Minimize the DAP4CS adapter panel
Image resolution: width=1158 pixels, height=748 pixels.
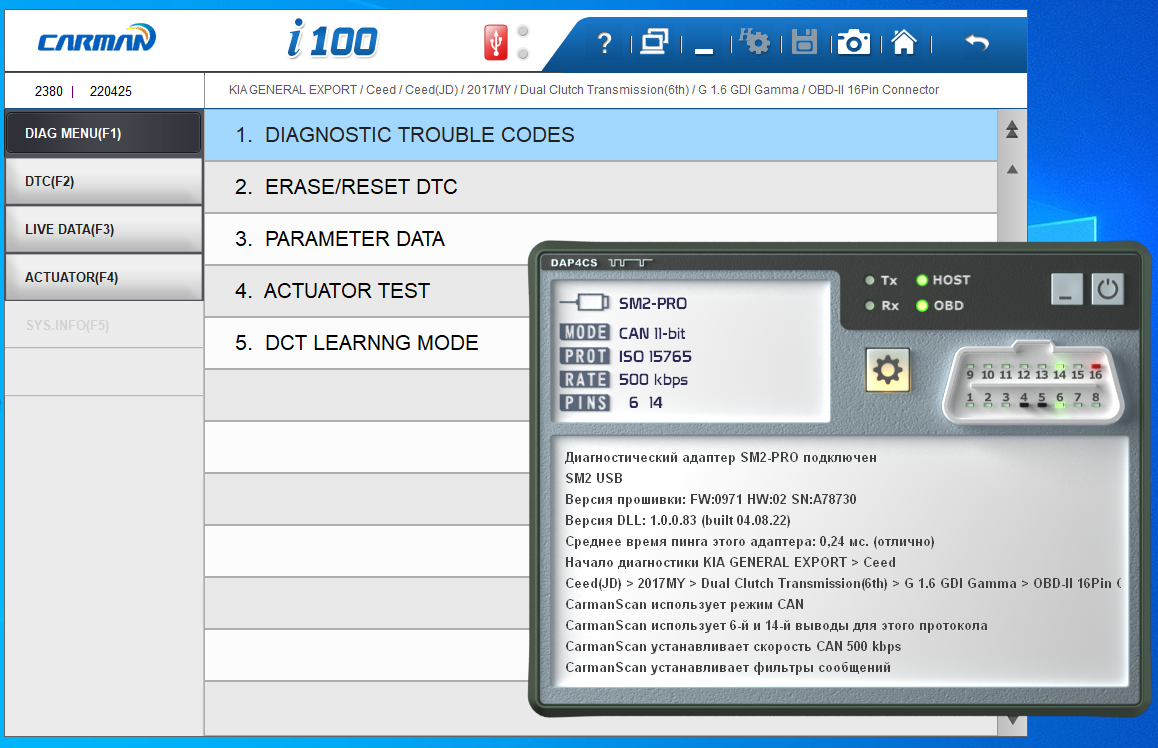click(1066, 290)
